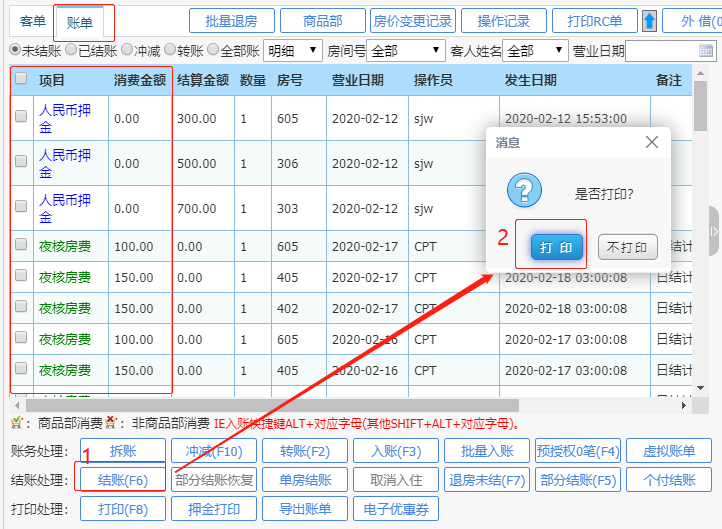Select the 冲减 radio button
Viewport: 722px width, 529px height.
pos(127,49)
